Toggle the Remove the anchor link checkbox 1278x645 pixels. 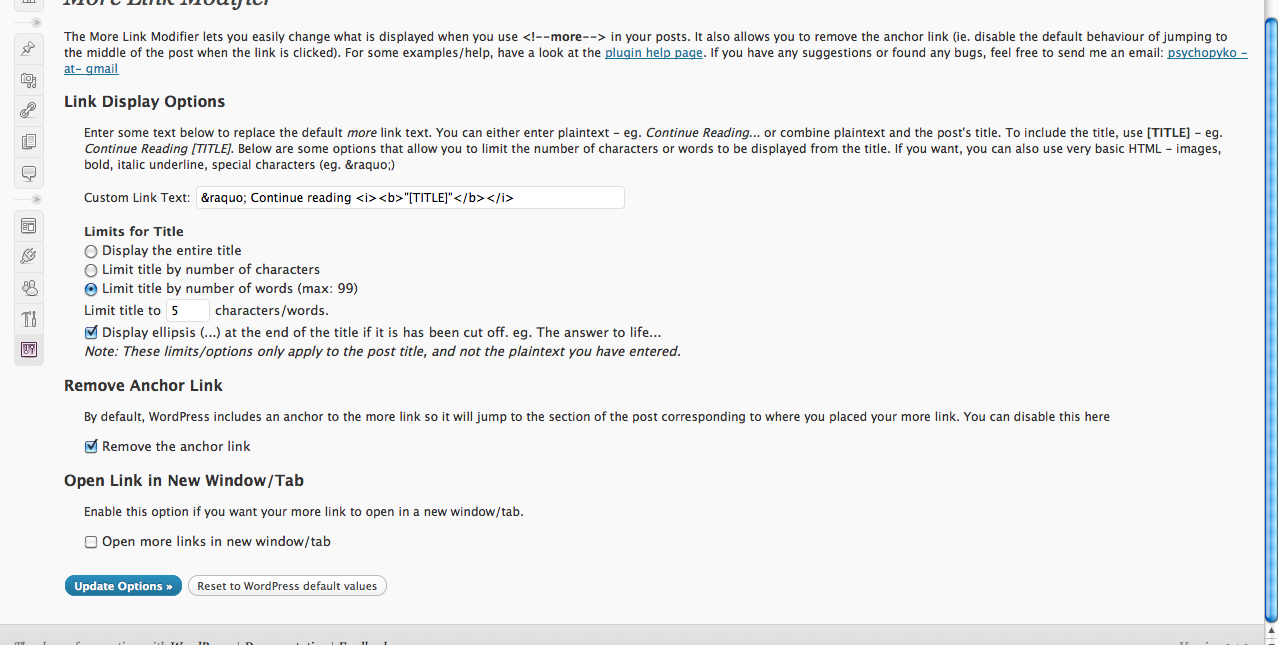pyautogui.click(x=91, y=446)
